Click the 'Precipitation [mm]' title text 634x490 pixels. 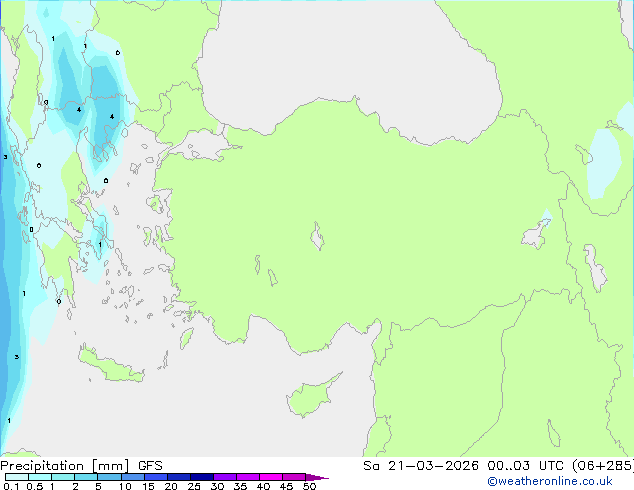click(x=65, y=466)
